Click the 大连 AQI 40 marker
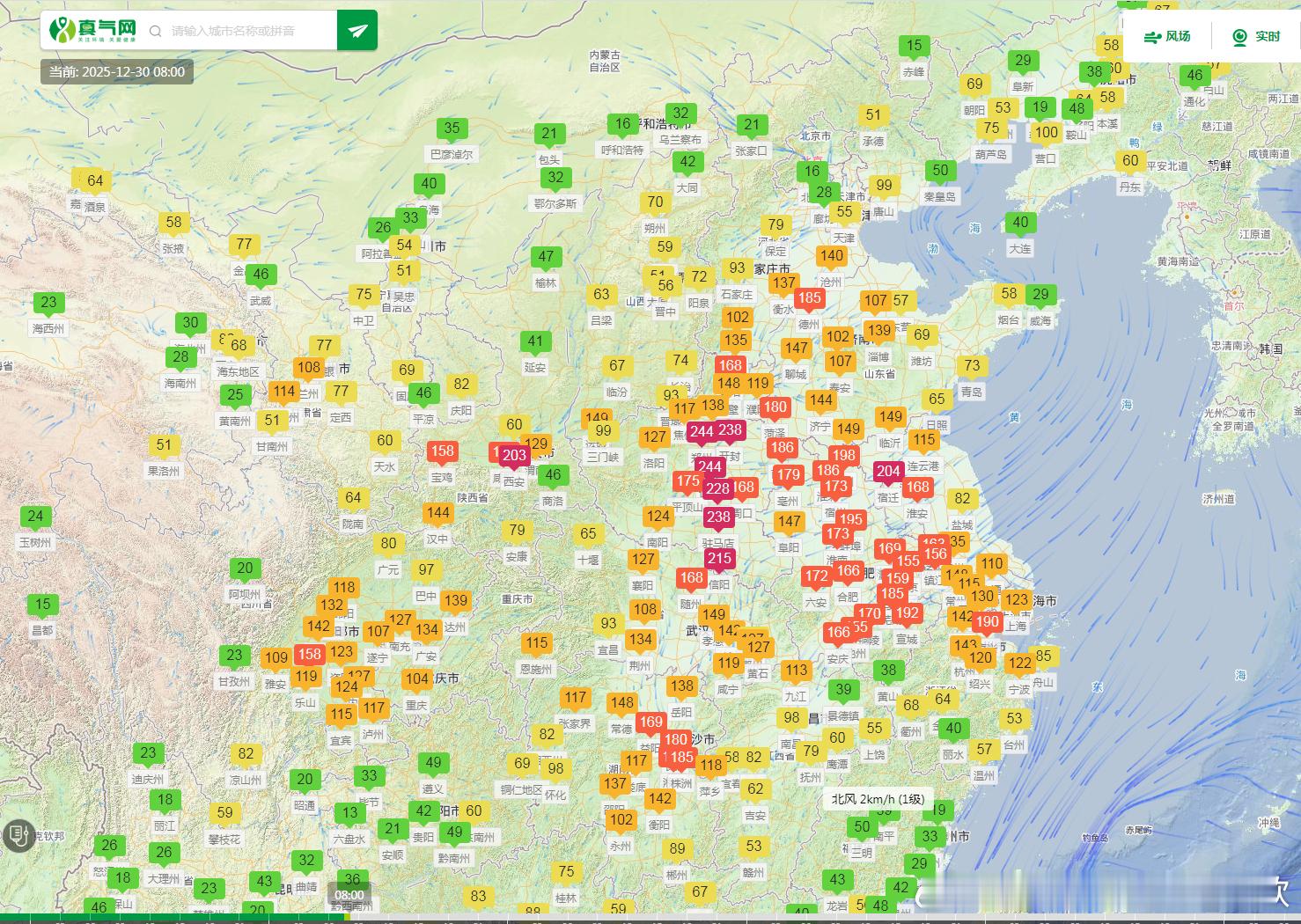 click(x=1020, y=224)
